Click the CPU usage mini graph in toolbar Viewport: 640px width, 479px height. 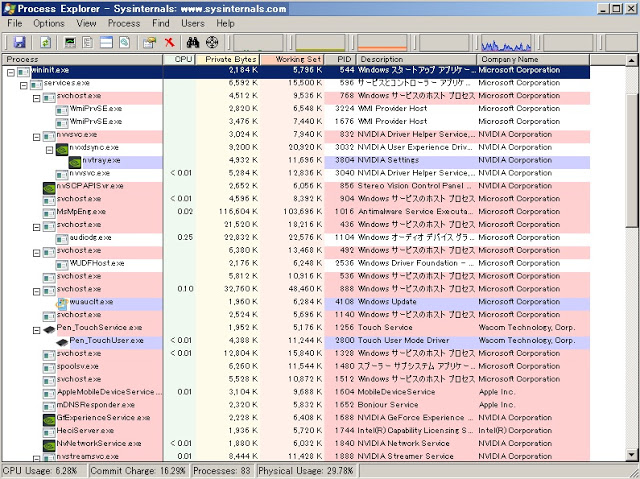pyautogui.click(x=258, y=42)
